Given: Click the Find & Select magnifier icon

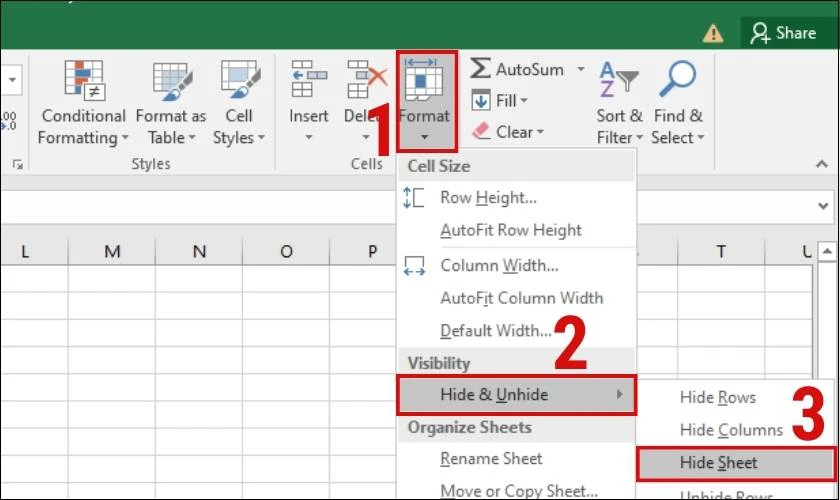Looking at the screenshot, I should click(x=678, y=79).
